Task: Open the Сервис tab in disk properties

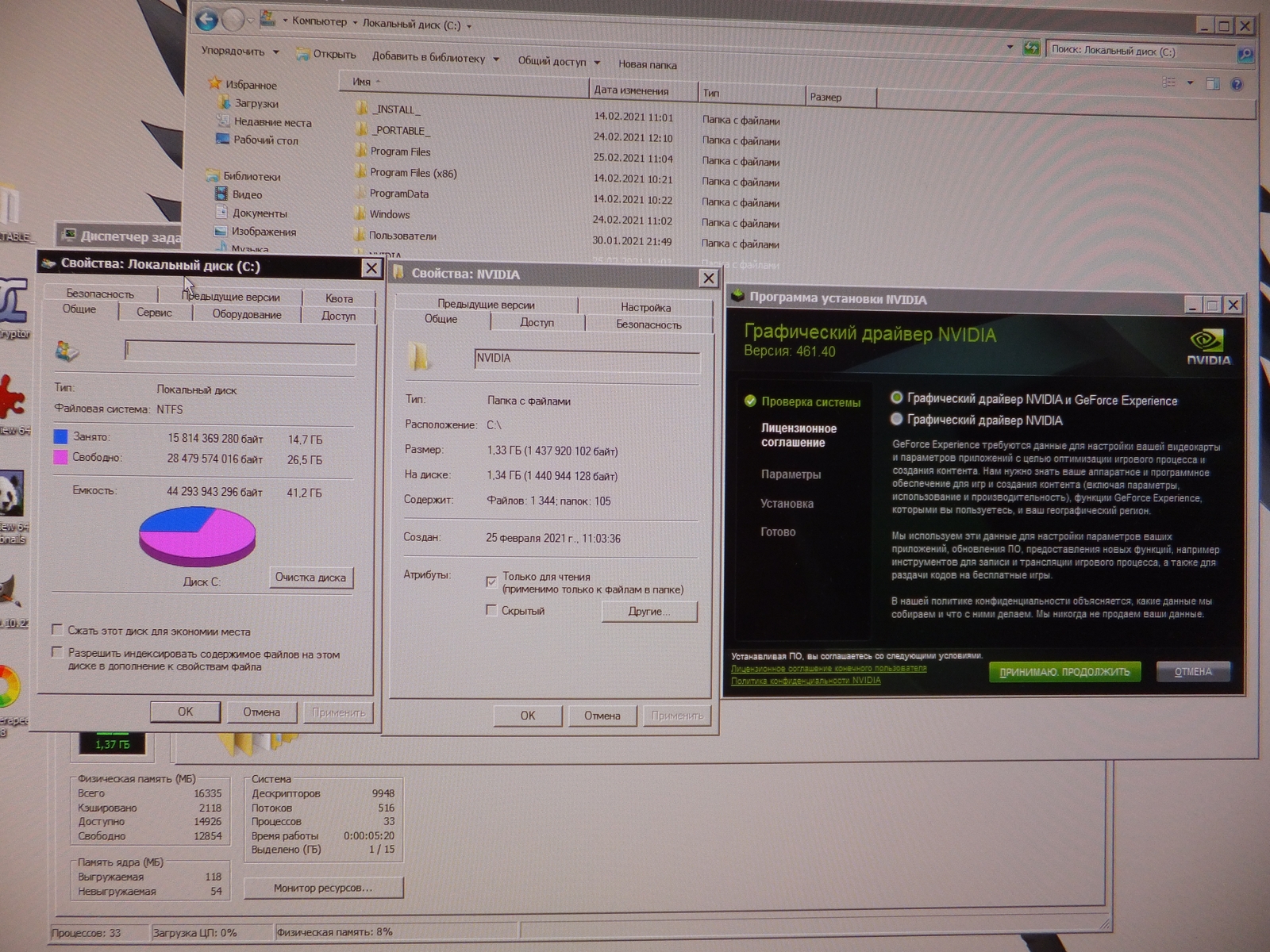Action: pos(154,313)
